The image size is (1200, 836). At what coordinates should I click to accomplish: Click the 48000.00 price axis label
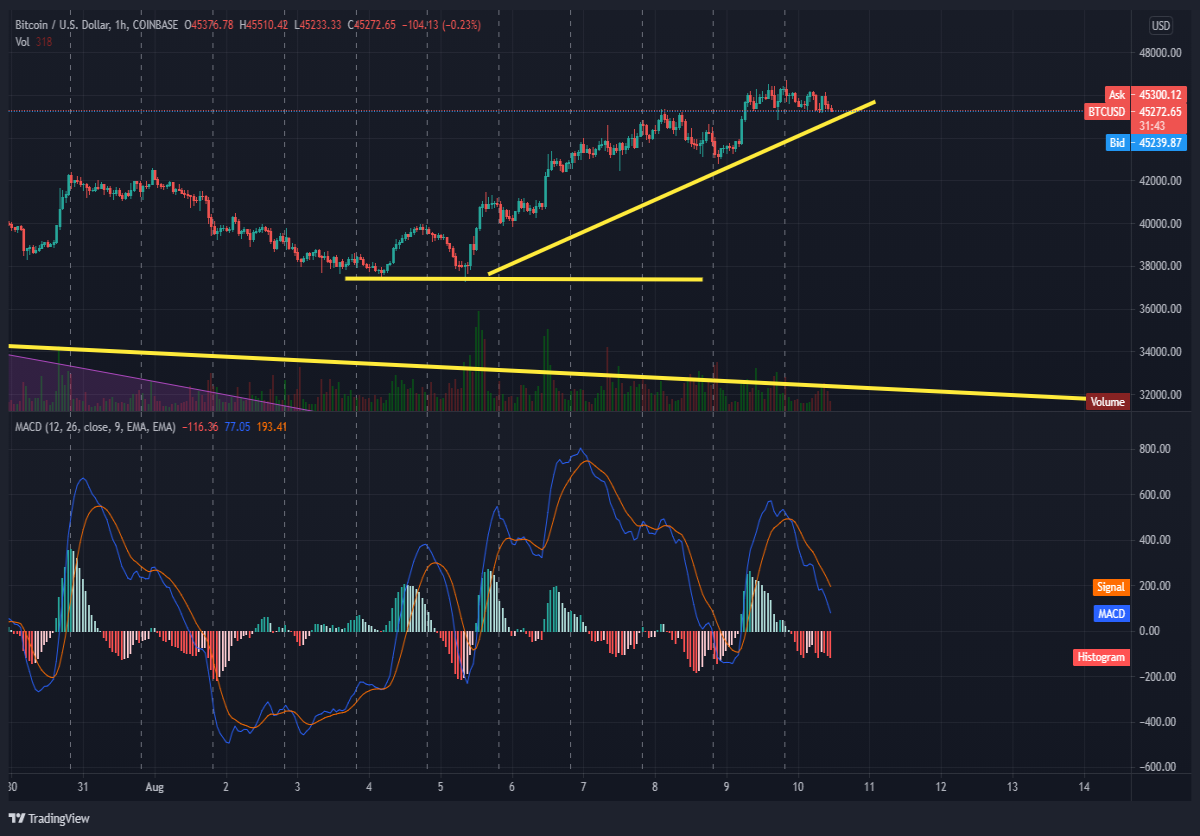1159,53
